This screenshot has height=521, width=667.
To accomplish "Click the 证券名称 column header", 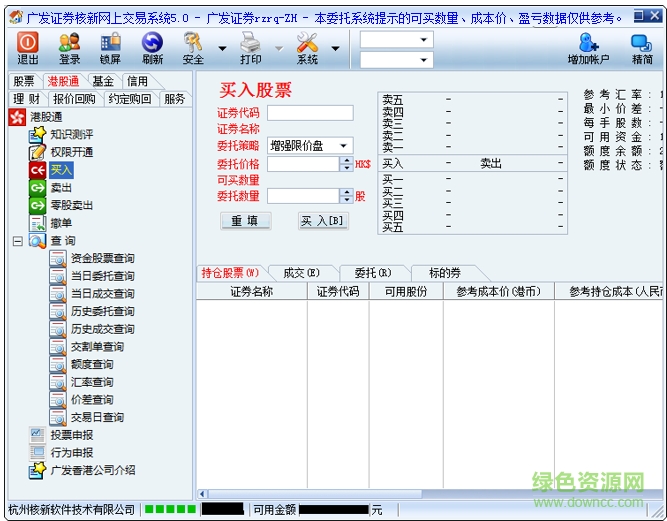I will click(251, 291).
